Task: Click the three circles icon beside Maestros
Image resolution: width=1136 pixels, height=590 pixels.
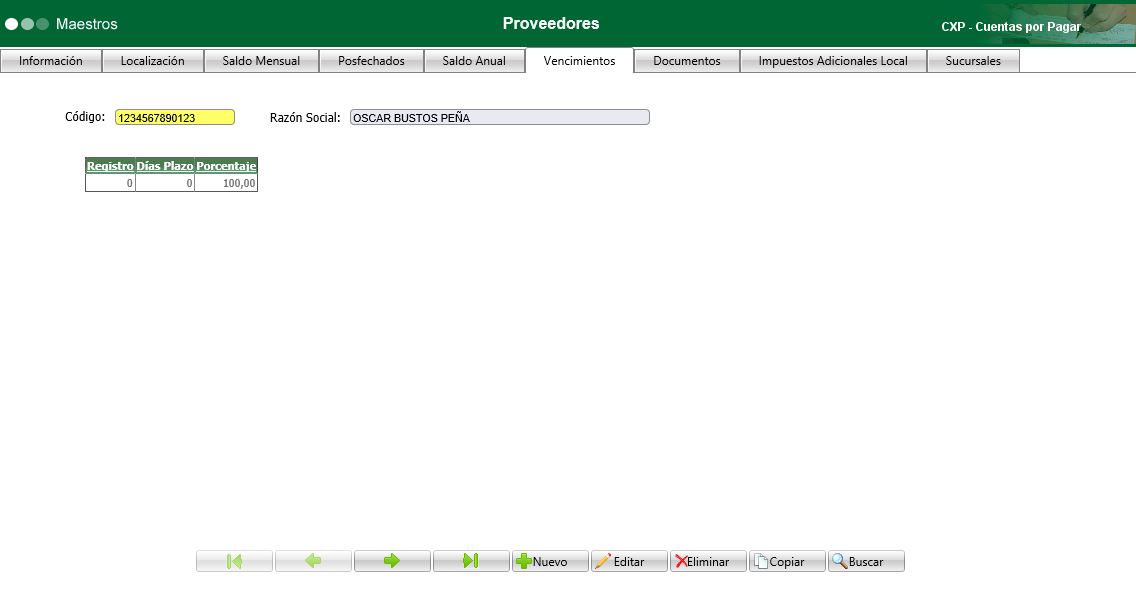Action: coord(27,24)
